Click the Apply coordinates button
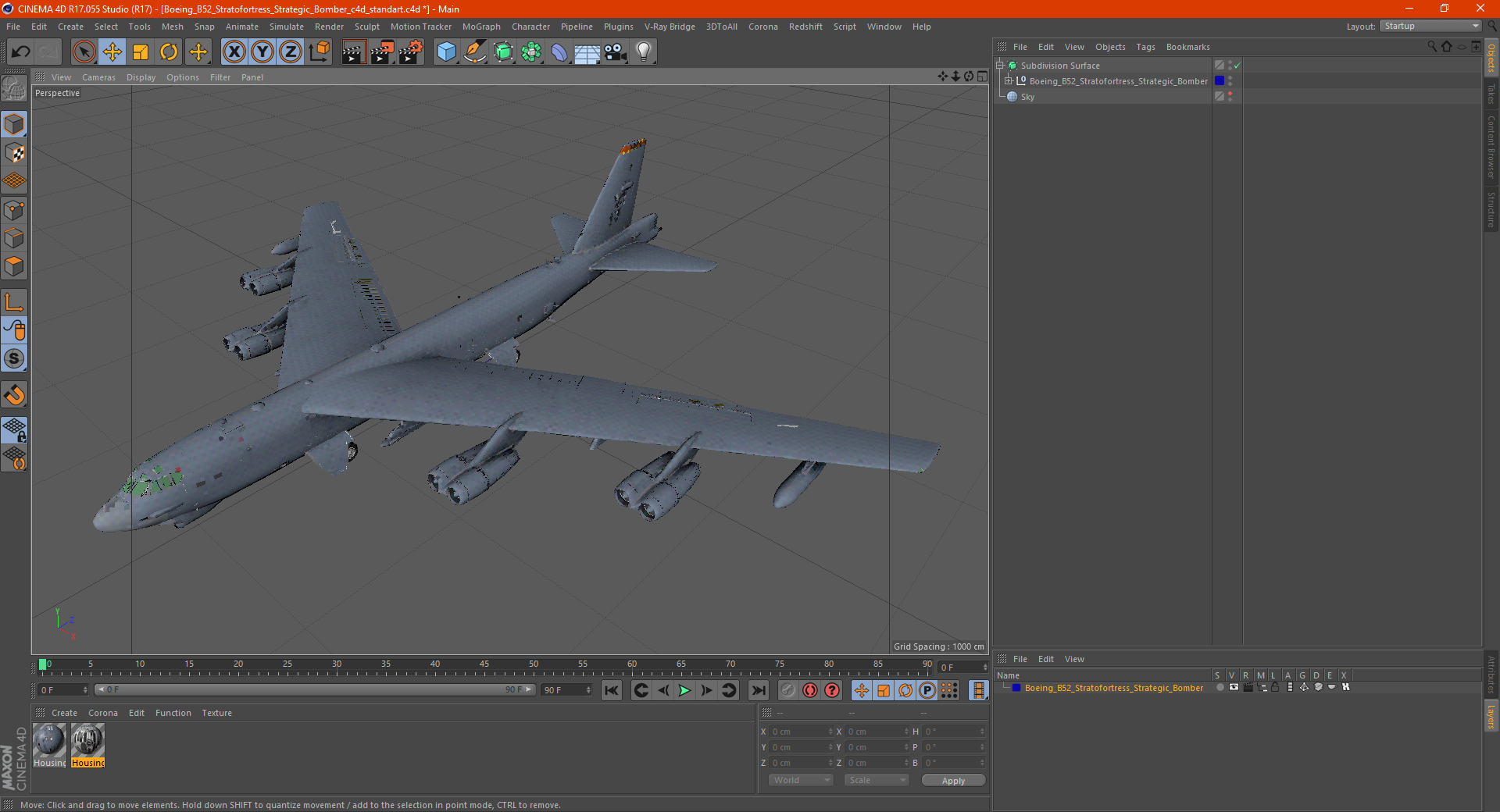 953,780
